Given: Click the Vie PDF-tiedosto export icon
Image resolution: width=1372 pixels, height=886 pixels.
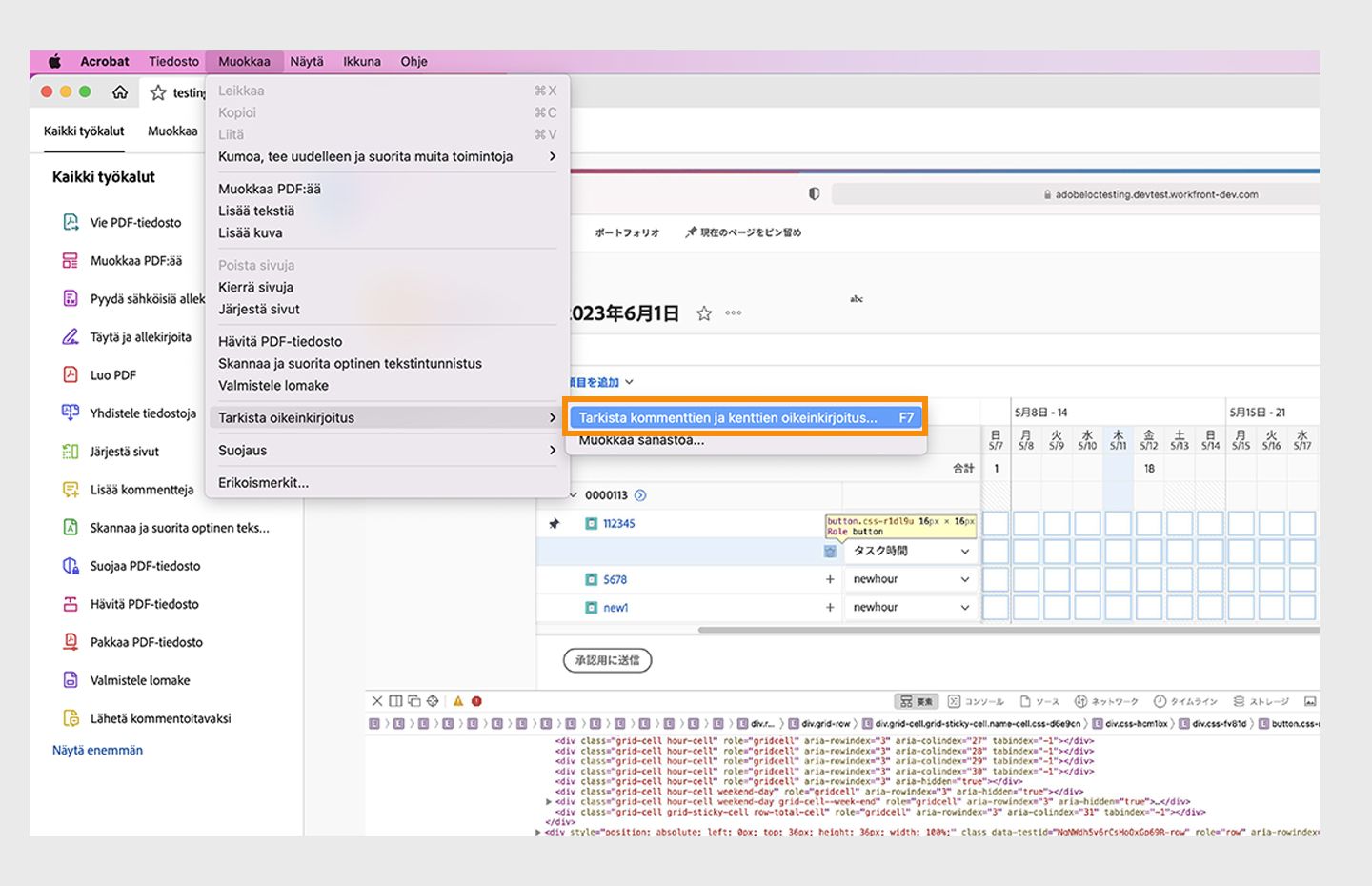Looking at the screenshot, I should coord(71,222).
